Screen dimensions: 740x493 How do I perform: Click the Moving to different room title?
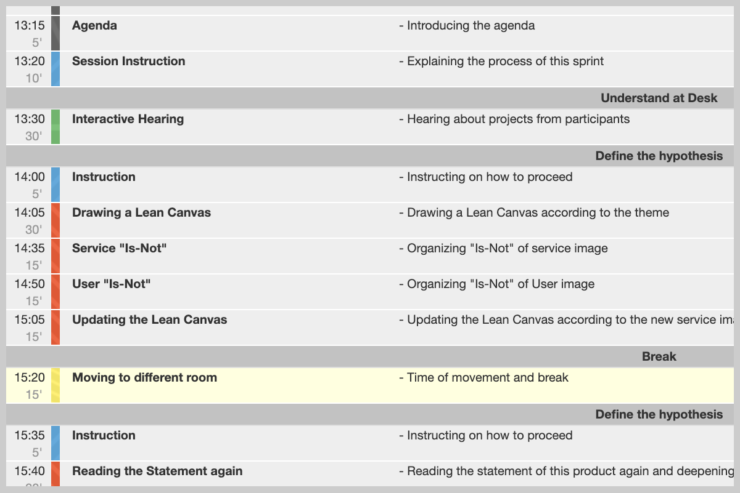click(144, 377)
